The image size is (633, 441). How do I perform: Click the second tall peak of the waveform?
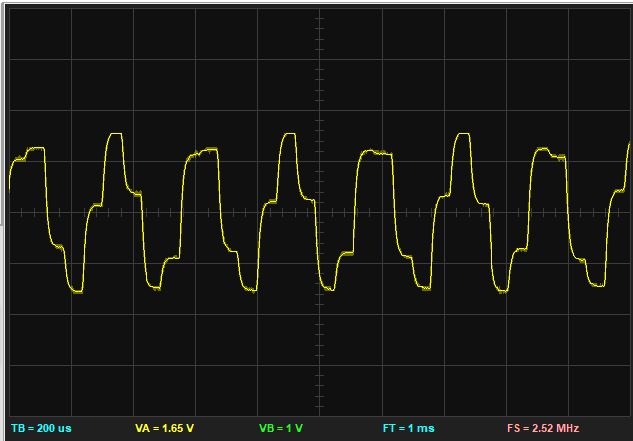(x=289, y=134)
